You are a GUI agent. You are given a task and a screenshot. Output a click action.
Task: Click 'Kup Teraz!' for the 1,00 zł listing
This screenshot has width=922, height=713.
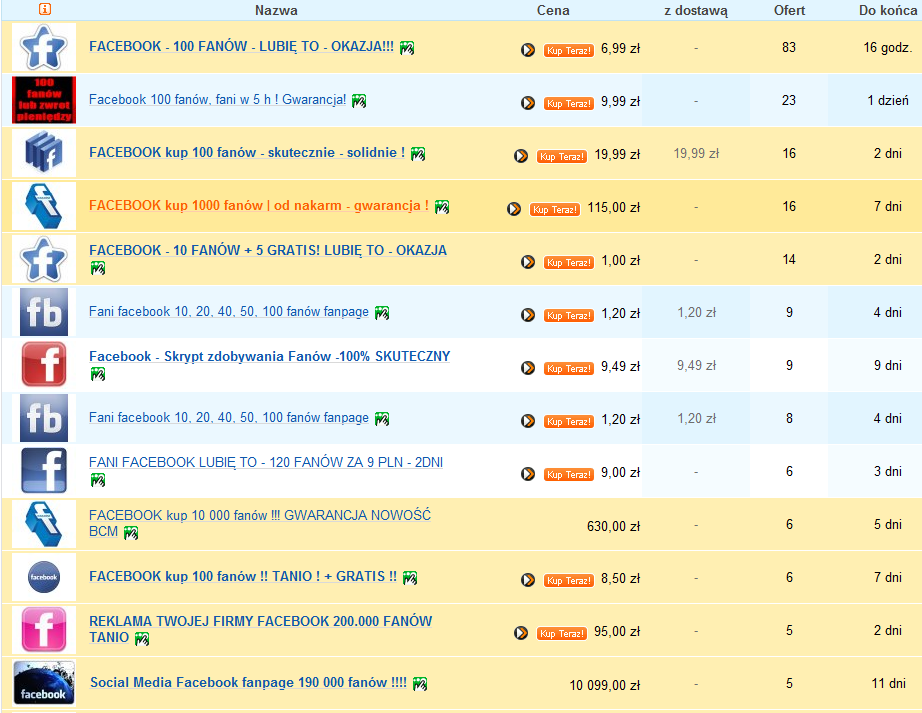[569, 262]
